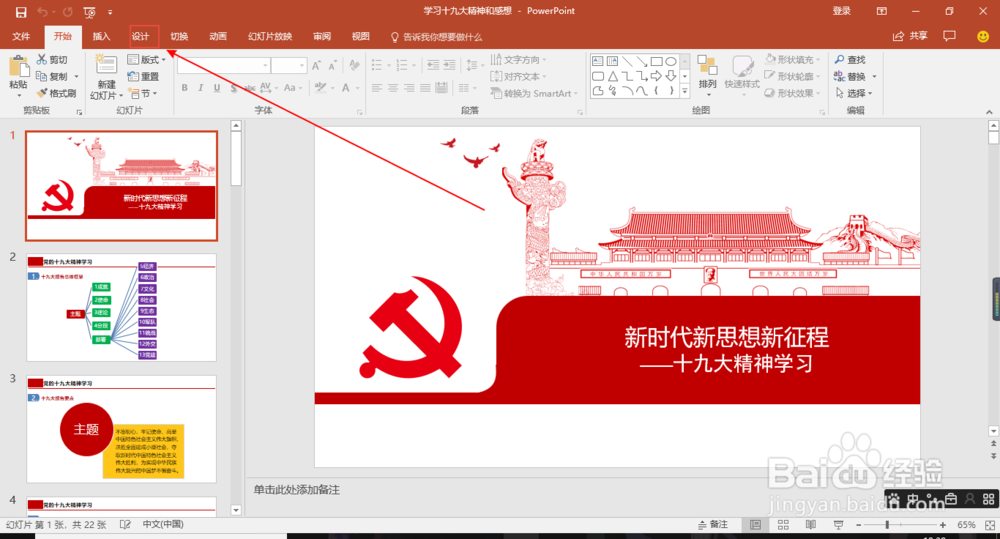Click 替换 (Replace) button
Viewport: 1000px width, 539px height.
point(855,77)
